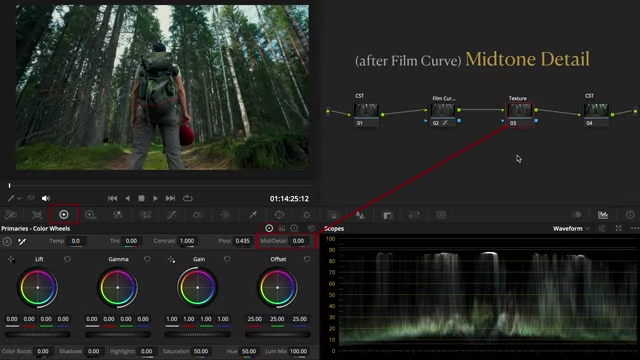Mute the viewer audio

coord(45,198)
